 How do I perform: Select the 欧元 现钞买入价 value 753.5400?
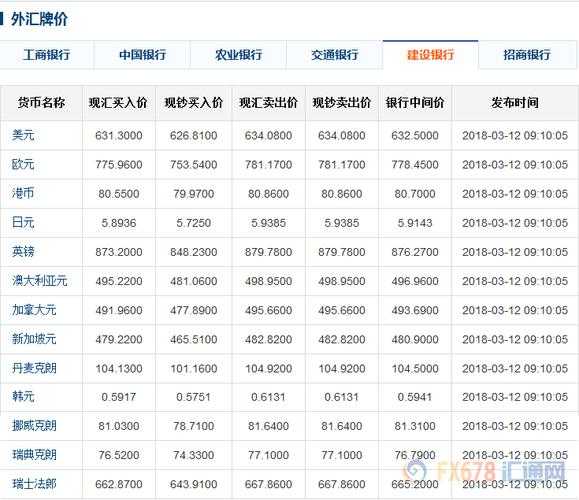tap(193, 165)
